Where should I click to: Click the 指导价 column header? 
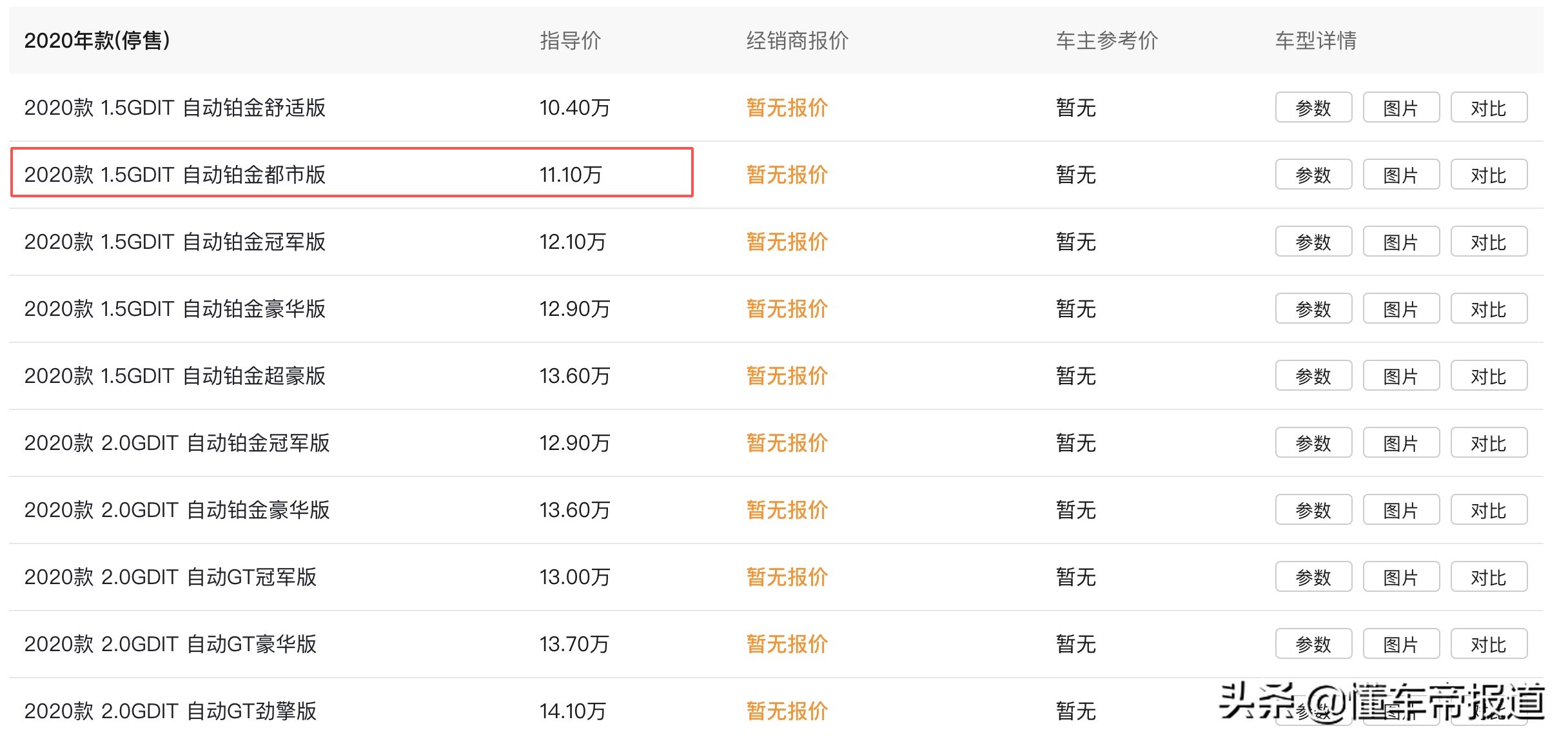tap(570, 41)
